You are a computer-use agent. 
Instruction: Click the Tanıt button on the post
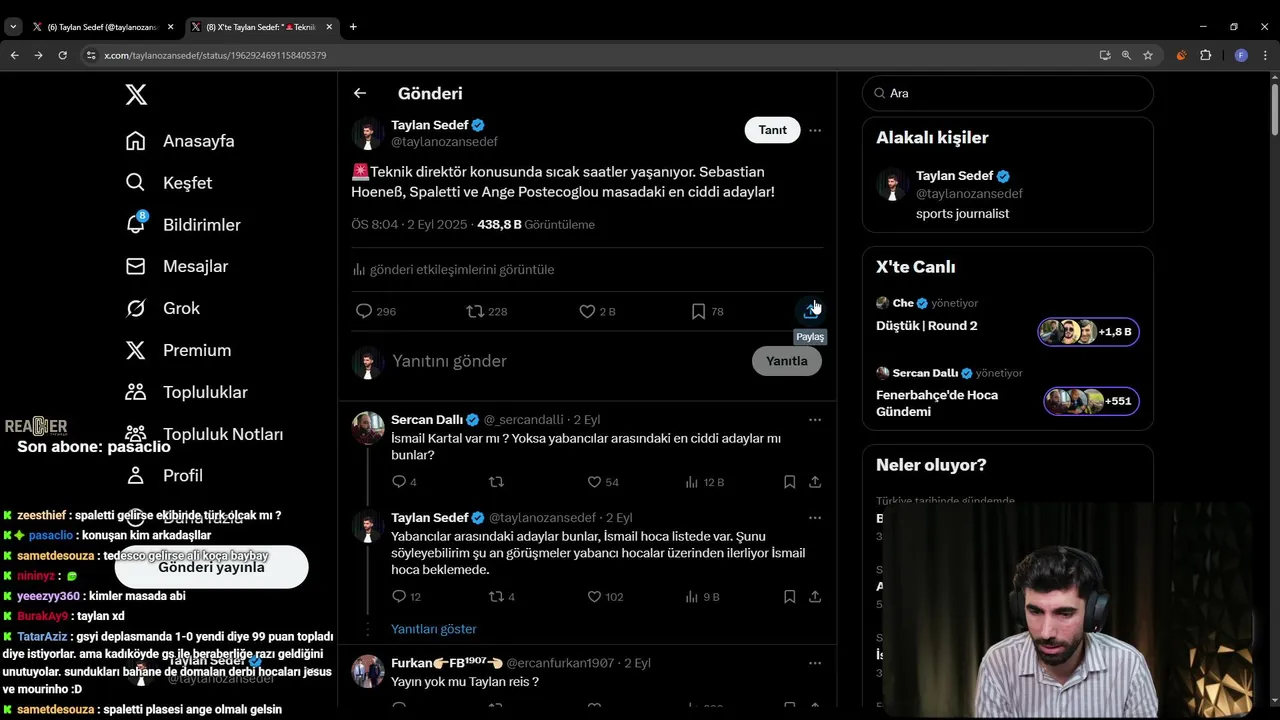click(x=772, y=130)
